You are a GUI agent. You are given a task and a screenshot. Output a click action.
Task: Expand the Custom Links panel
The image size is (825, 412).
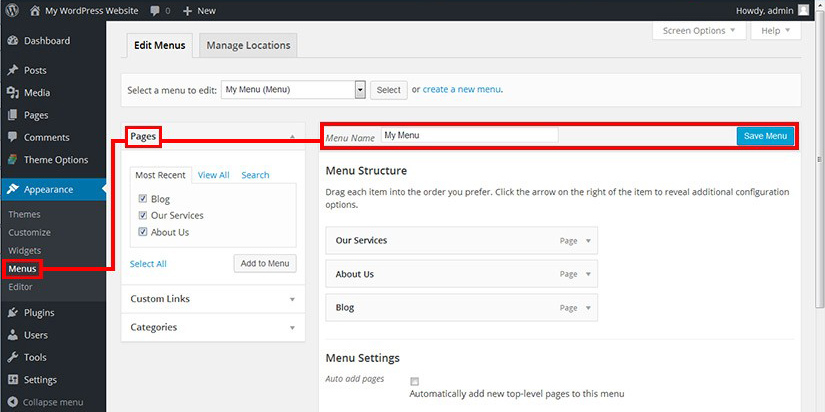click(292, 299)
